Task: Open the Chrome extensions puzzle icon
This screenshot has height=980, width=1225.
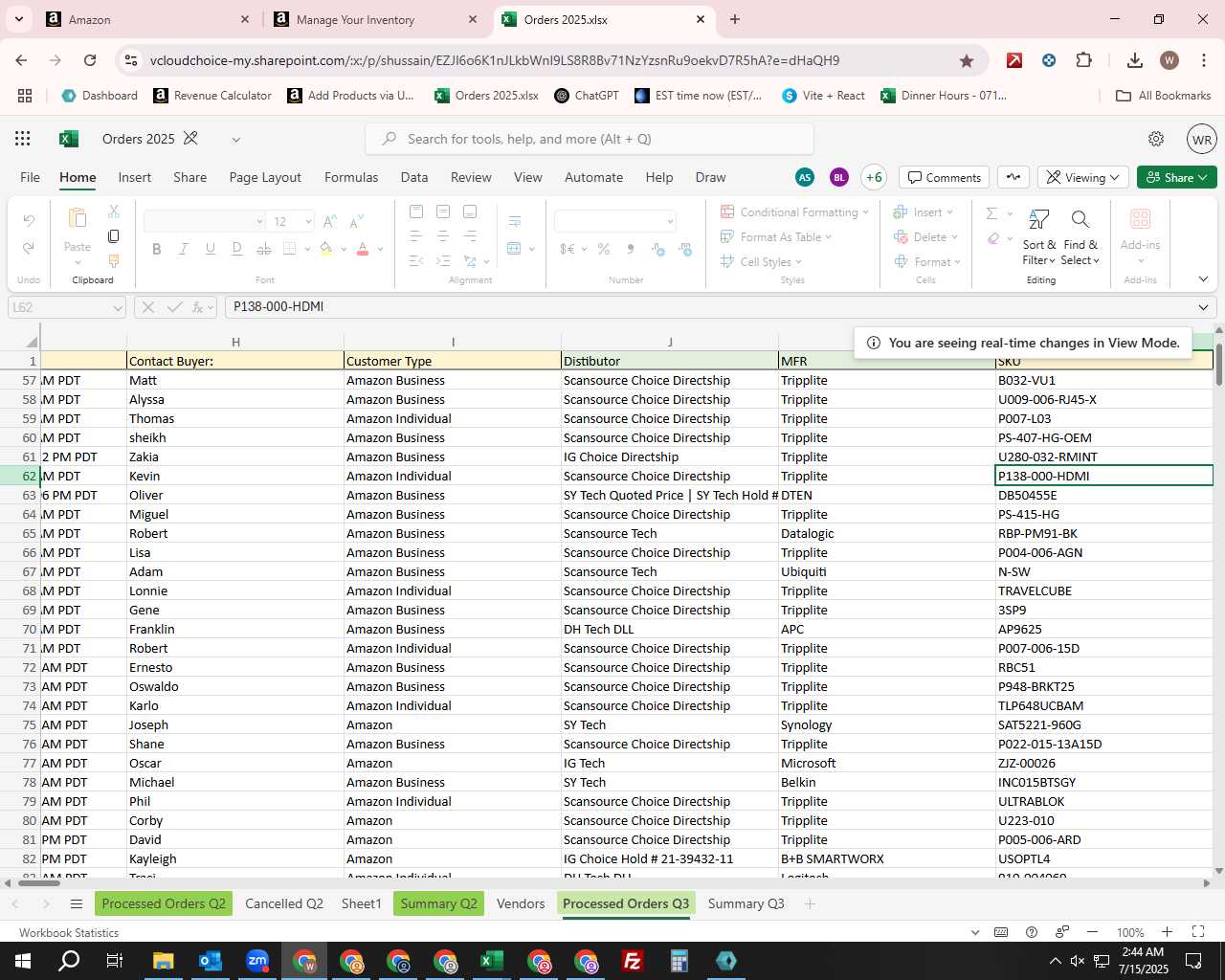Action: tap(1083, 60)
